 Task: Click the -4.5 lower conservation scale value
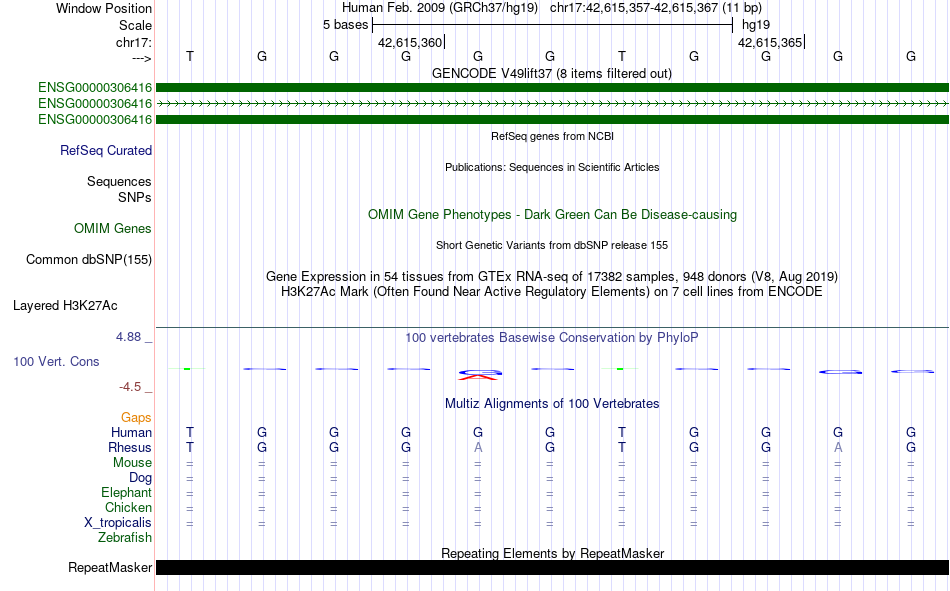[130, 387]
